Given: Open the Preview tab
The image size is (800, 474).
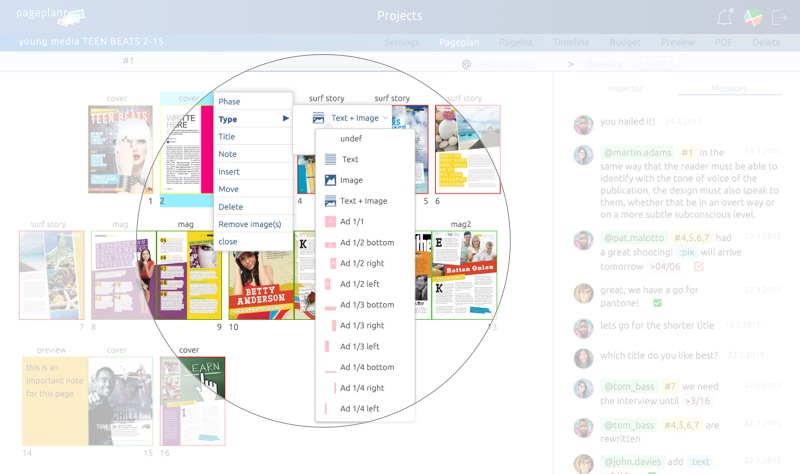Looking at the screenshot, I should pos(678,42).
